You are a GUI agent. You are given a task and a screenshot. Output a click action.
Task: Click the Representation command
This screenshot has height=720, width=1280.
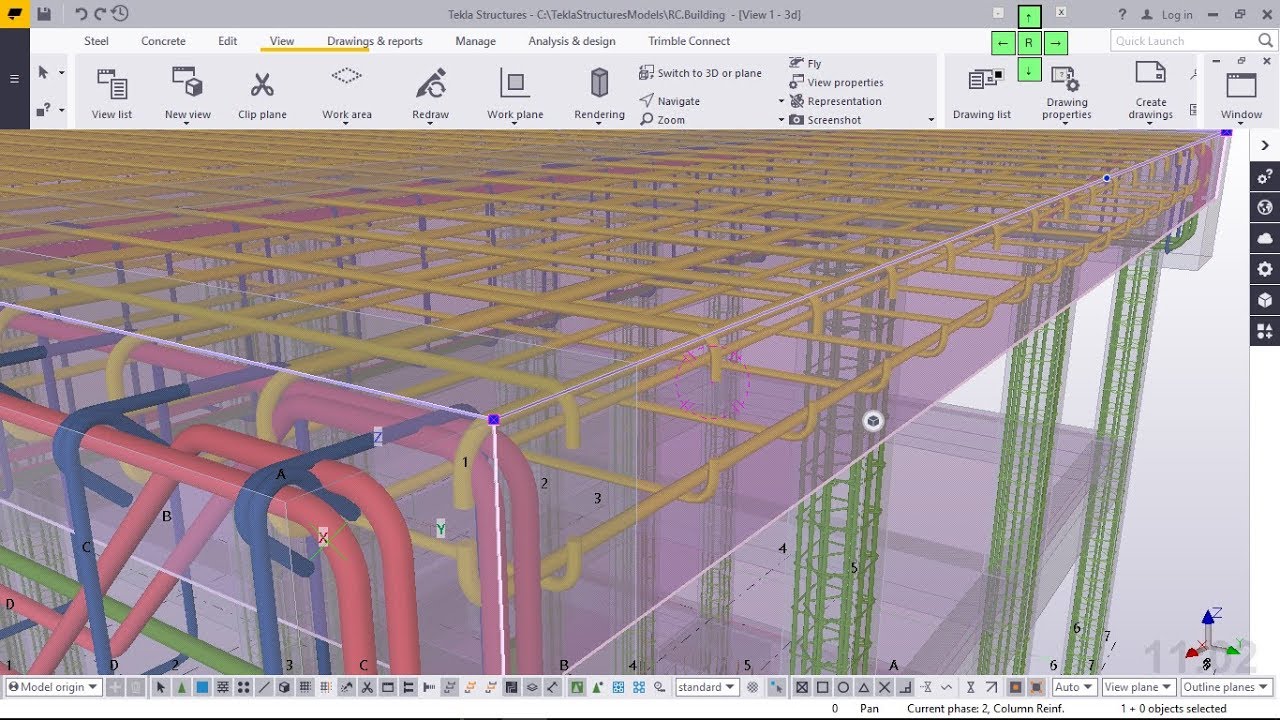pos(835,101)
